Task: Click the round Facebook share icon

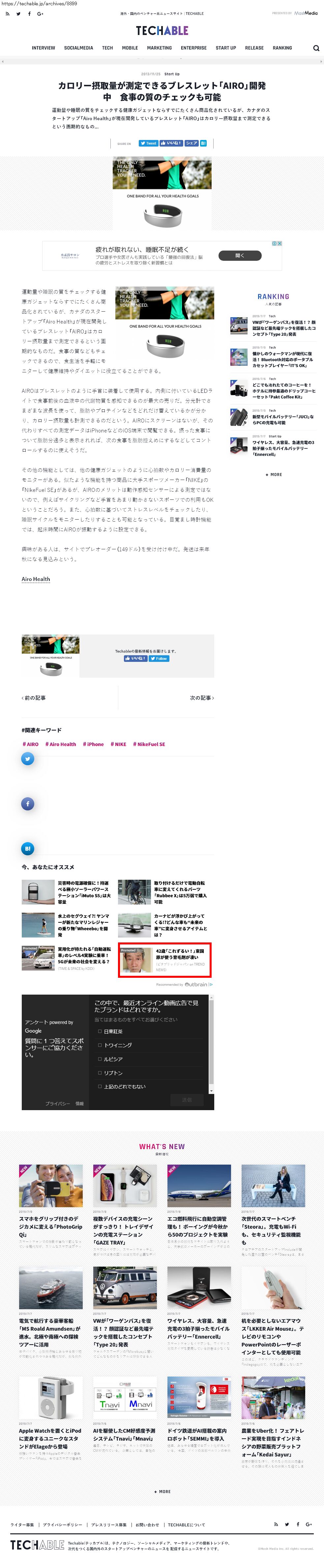Action: coord(28,803)
